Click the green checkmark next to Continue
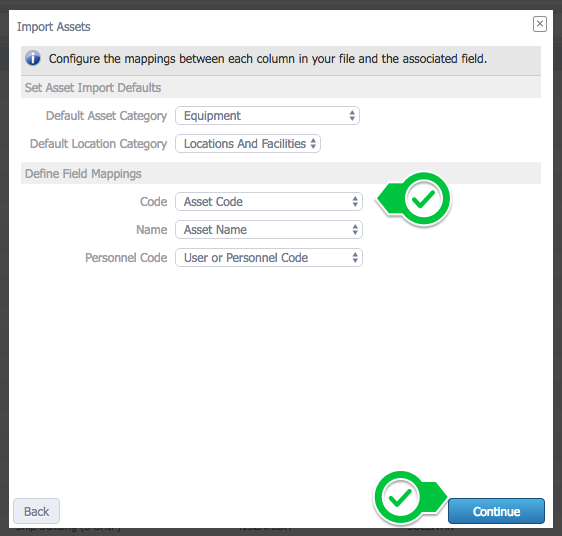Viewport: 562px width, 536px height. click(400, 498)
